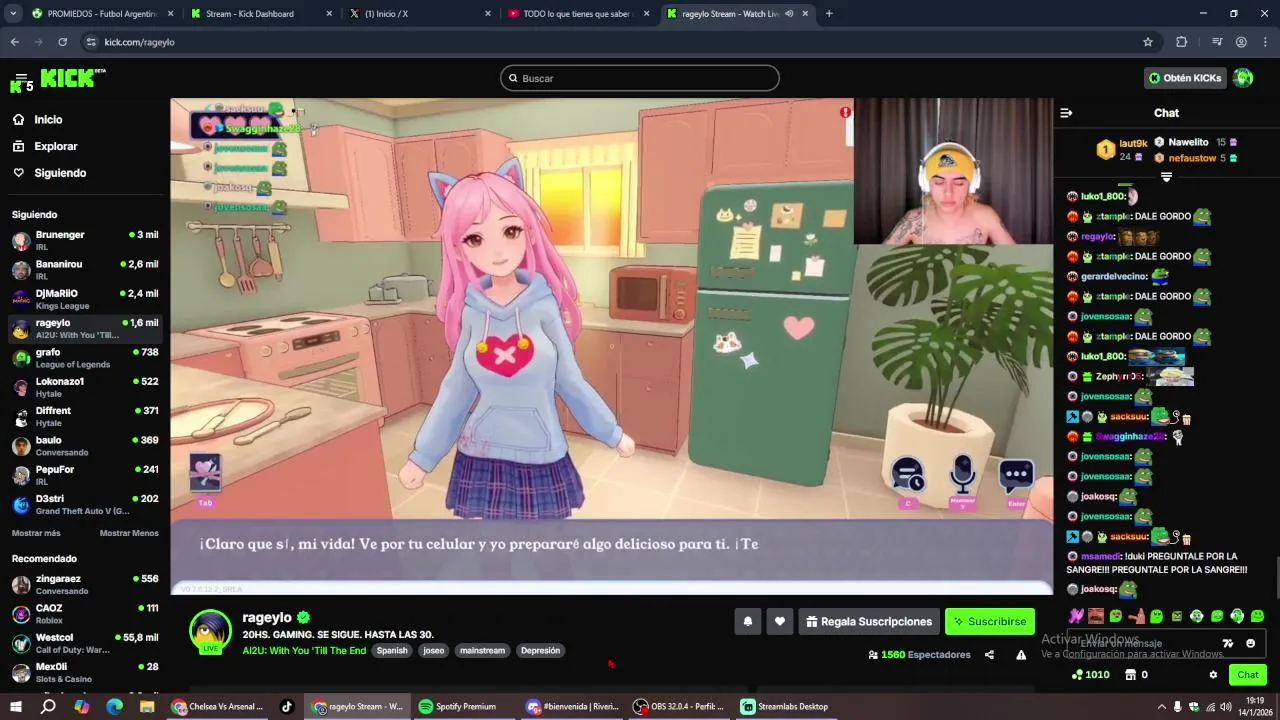Viewport: 1280px width, 720px height.
Task: Open the user profile avatar menu
Action: (1243, 78)
